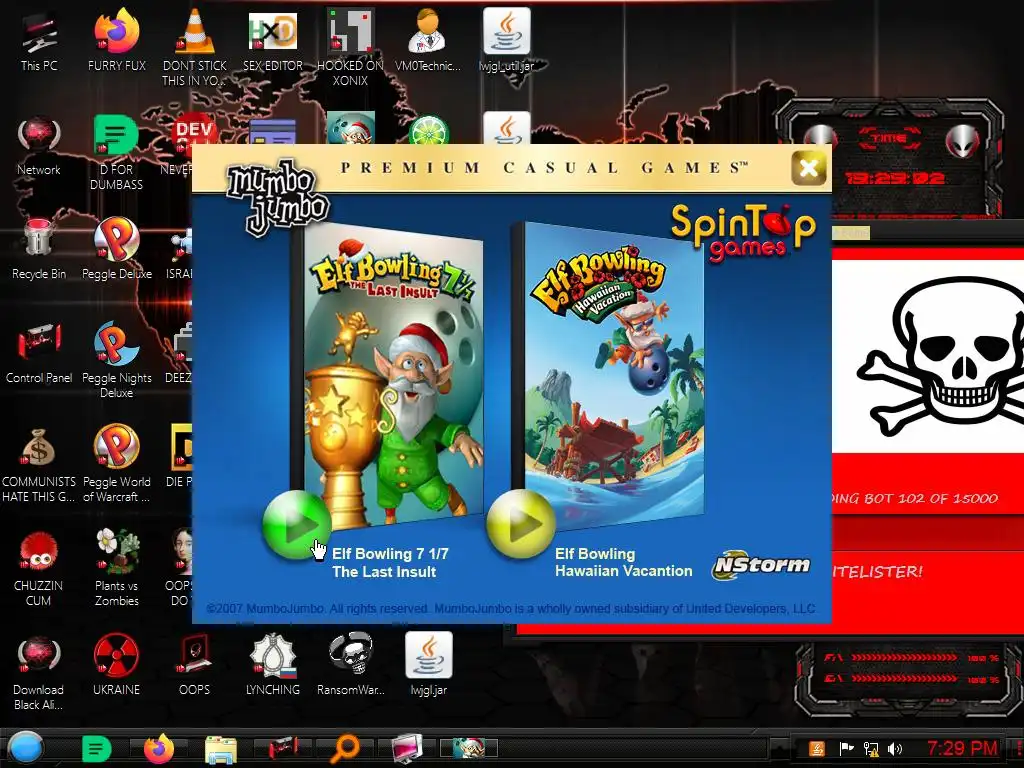This screenshot has width=1024, height=768.
Task: Open the Network desktop icon
Action: 39,146
